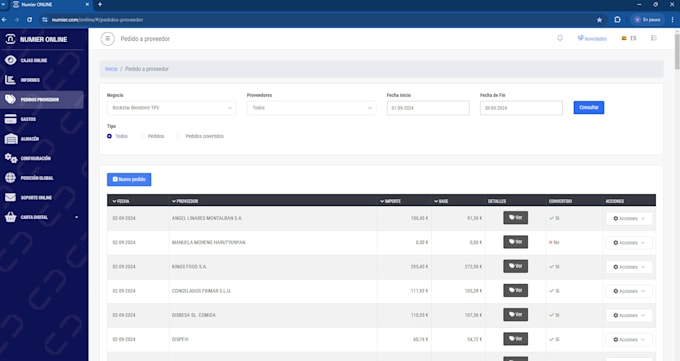
Task: Expand the Carta Digital submenu arrow
Action: pyautogui.click(x=77, y=217)
